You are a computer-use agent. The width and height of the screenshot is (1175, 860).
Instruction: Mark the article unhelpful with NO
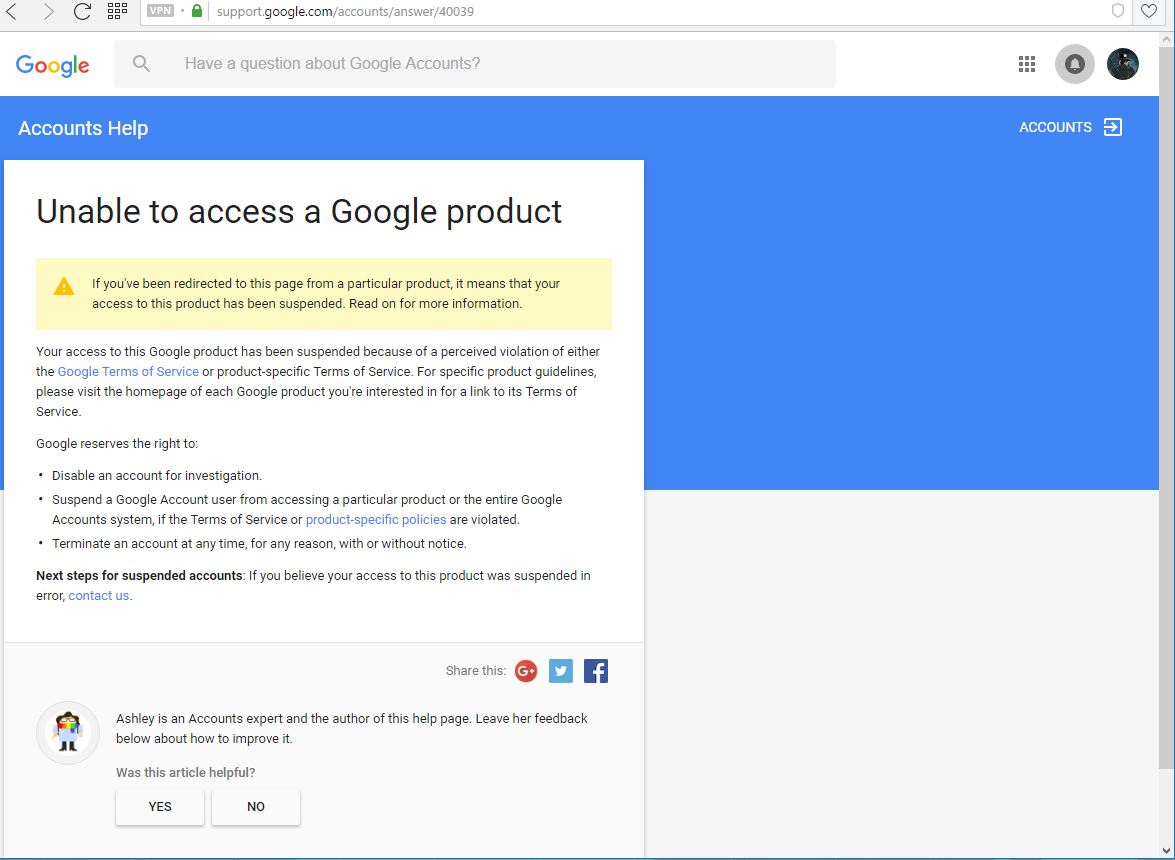(256, 807)
